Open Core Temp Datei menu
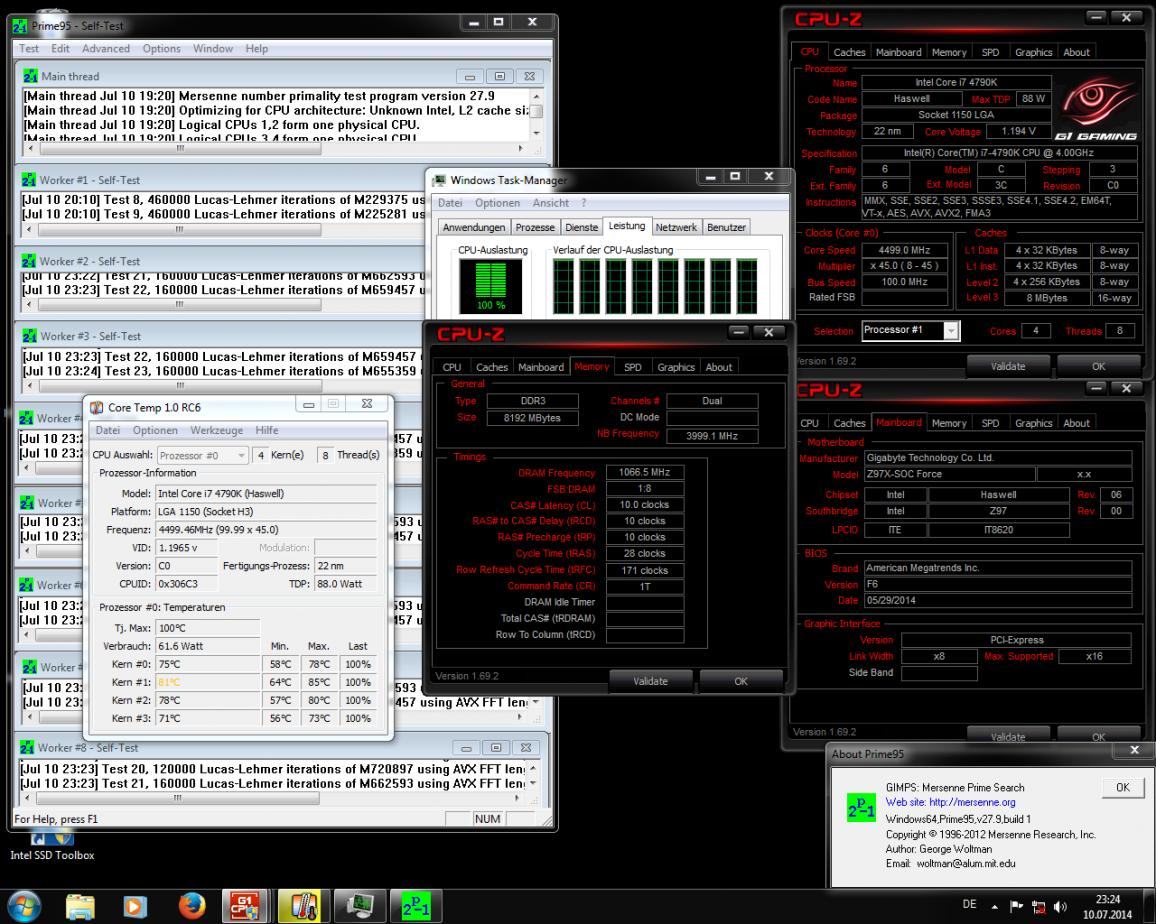This screenshot has width=1156, height=924. click(x=108, y=430)
